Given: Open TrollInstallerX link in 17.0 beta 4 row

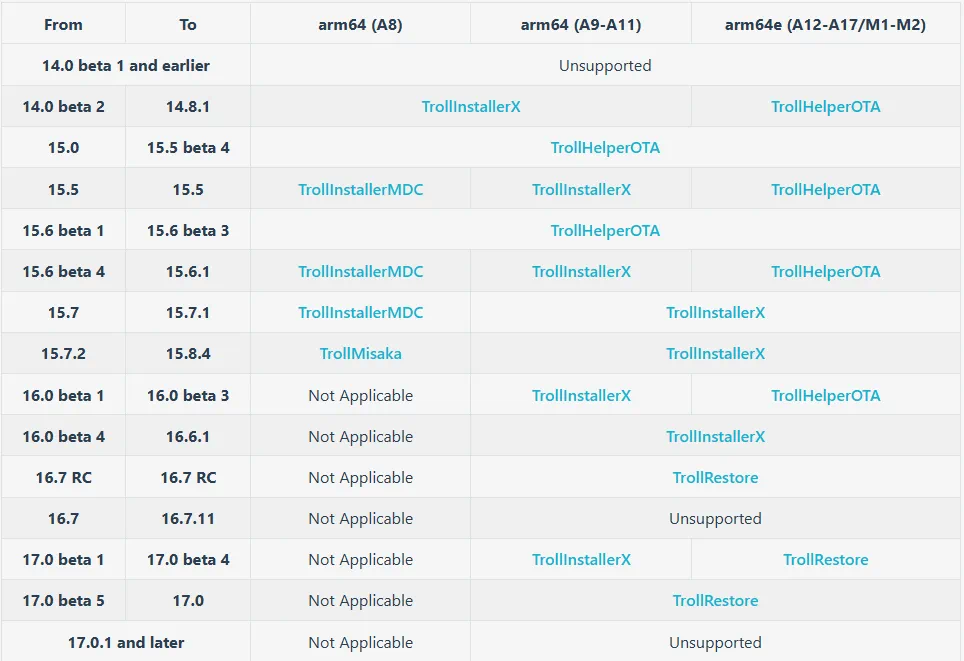Looking at the screenshot, I should click(x=582, y=560).
